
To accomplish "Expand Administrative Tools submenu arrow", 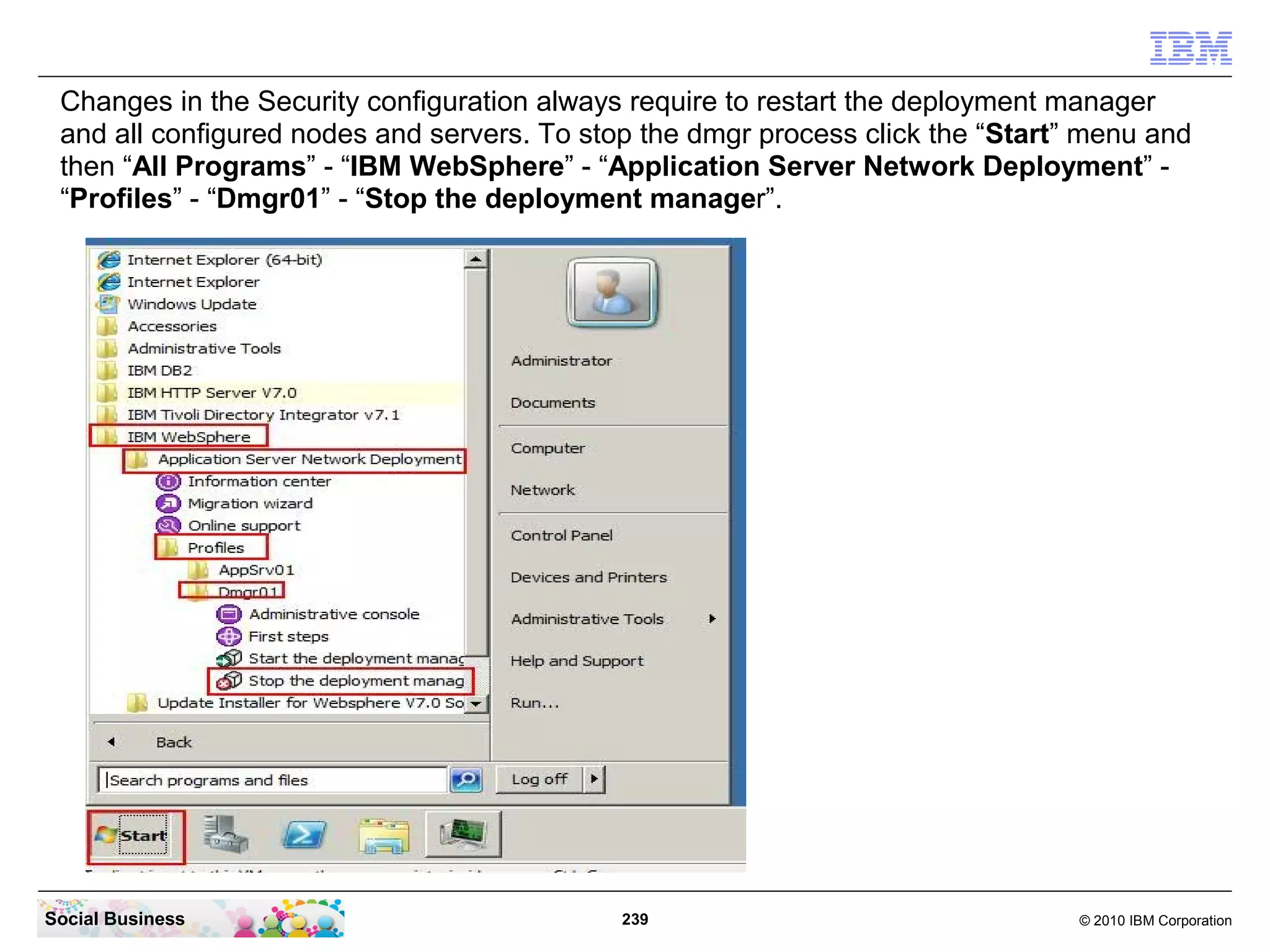I will (712, 619).
